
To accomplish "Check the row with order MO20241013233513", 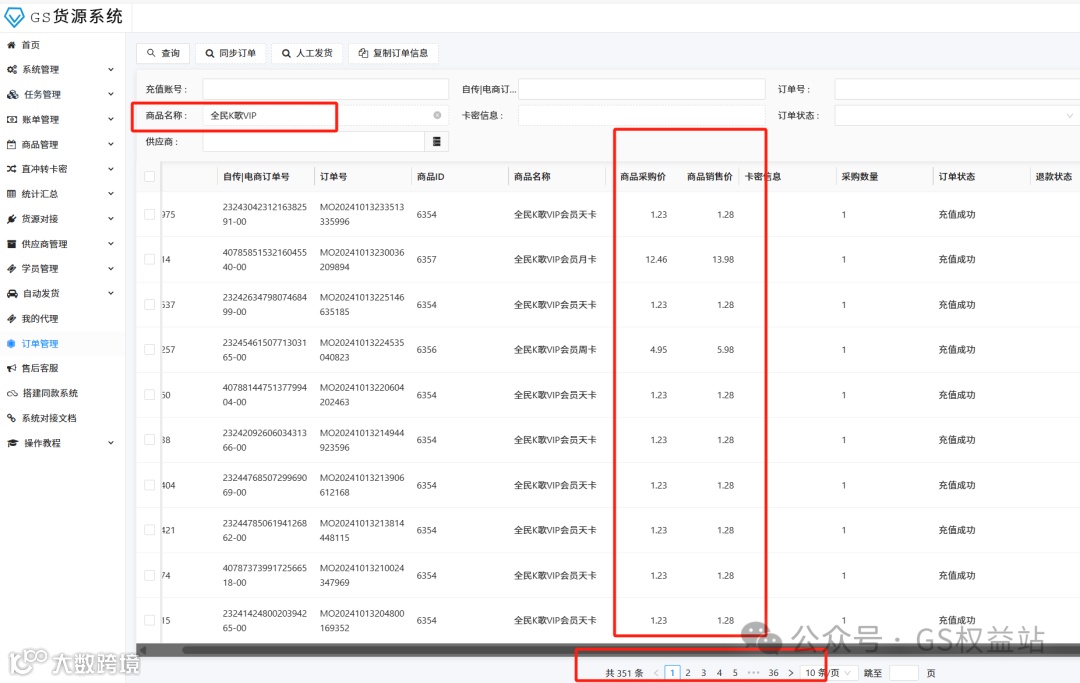I will click(x=149, y=214).
